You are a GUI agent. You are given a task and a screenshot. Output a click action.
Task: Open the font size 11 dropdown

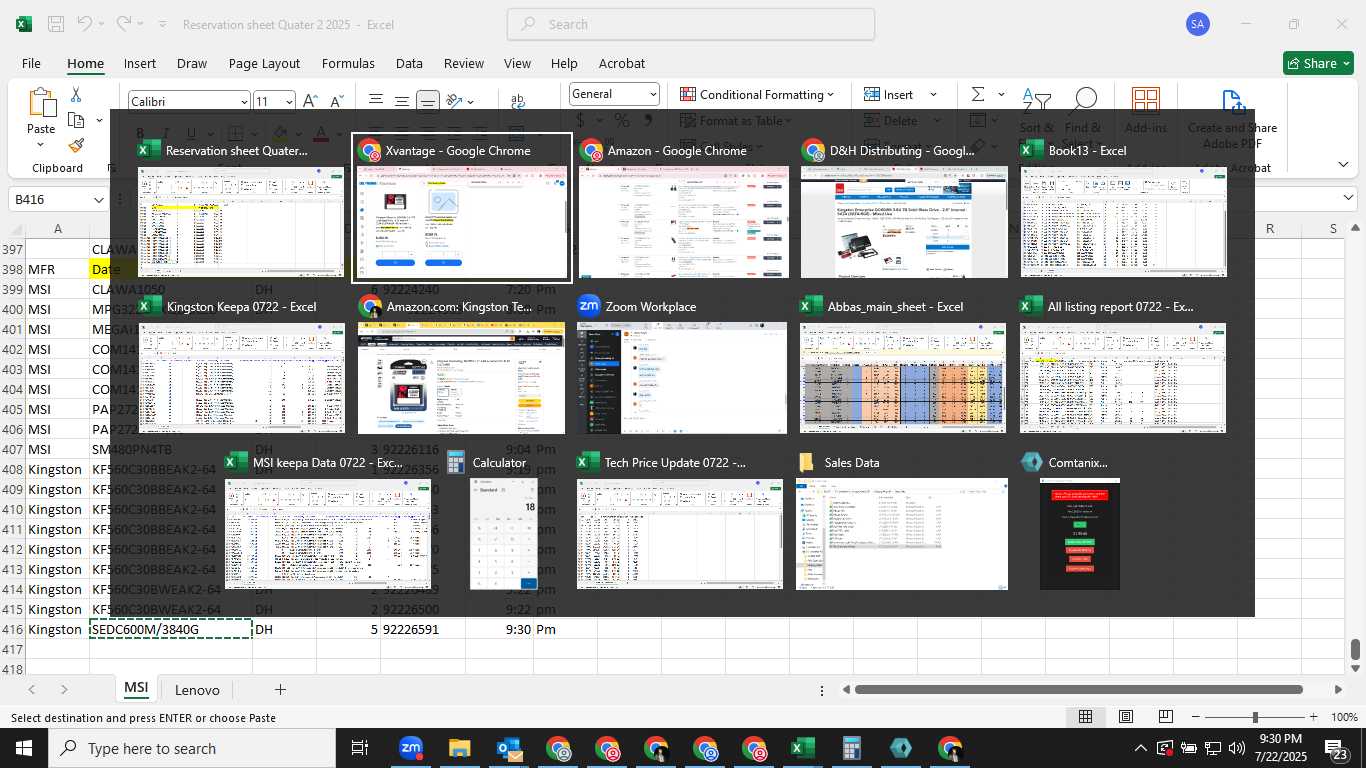pos(289,101)
